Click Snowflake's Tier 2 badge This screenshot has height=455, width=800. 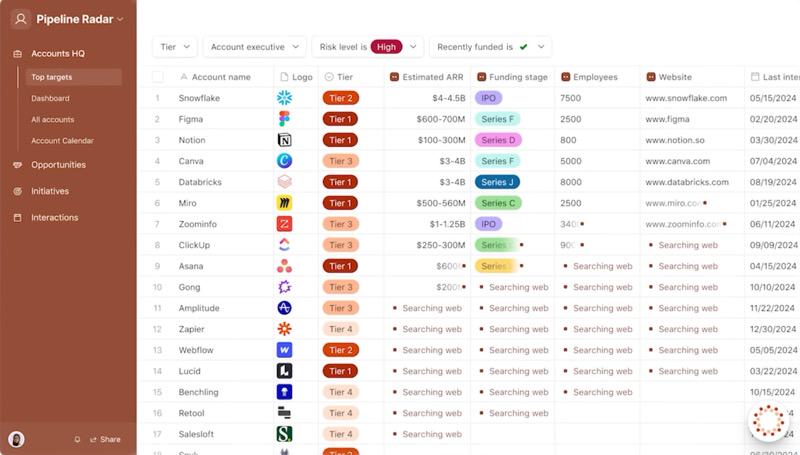coord(340,98)
